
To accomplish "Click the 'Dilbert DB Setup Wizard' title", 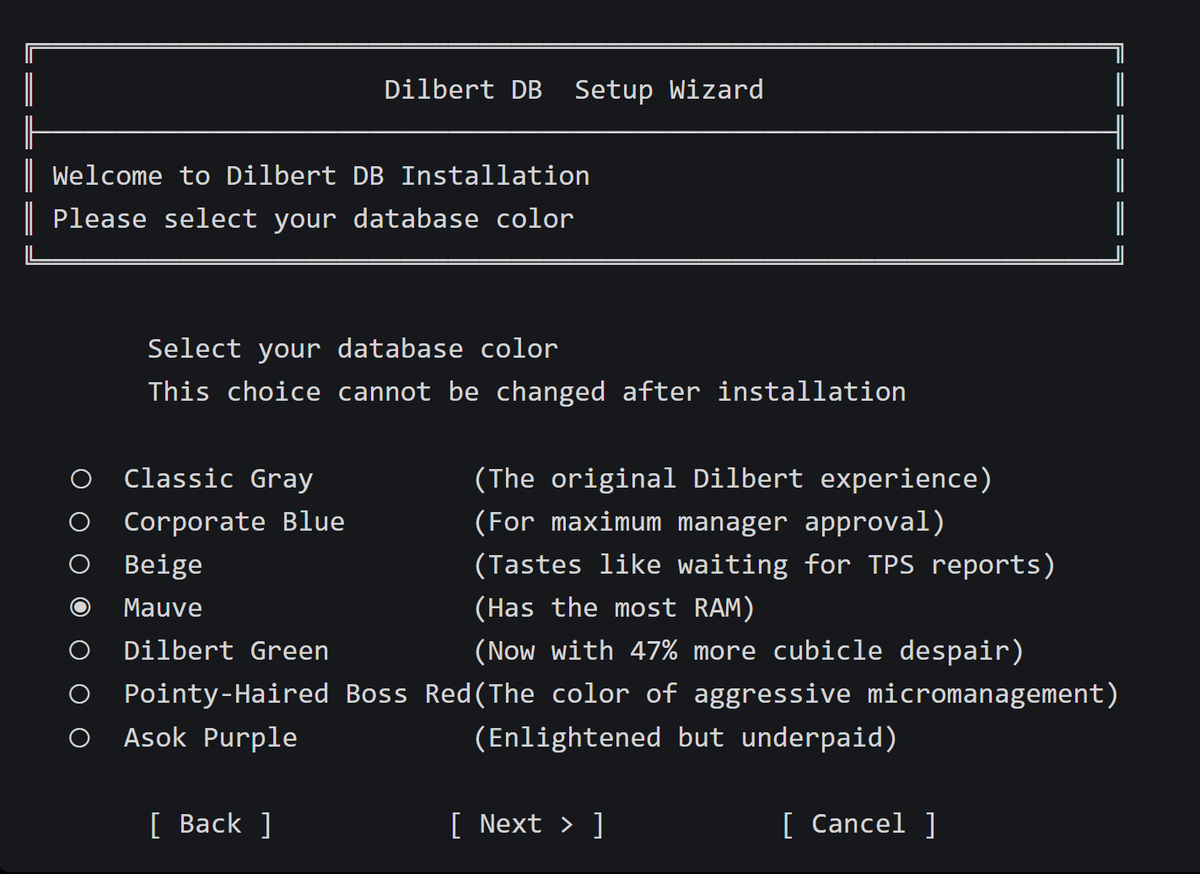I will point(574,90).
